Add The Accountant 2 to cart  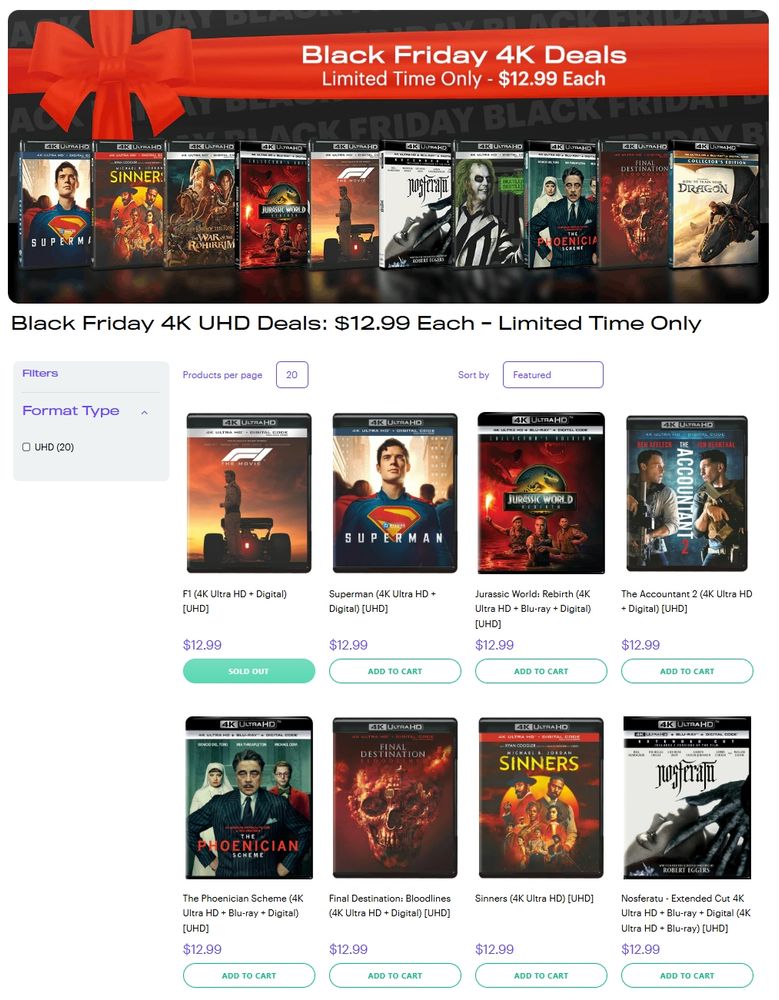(687, 671)
